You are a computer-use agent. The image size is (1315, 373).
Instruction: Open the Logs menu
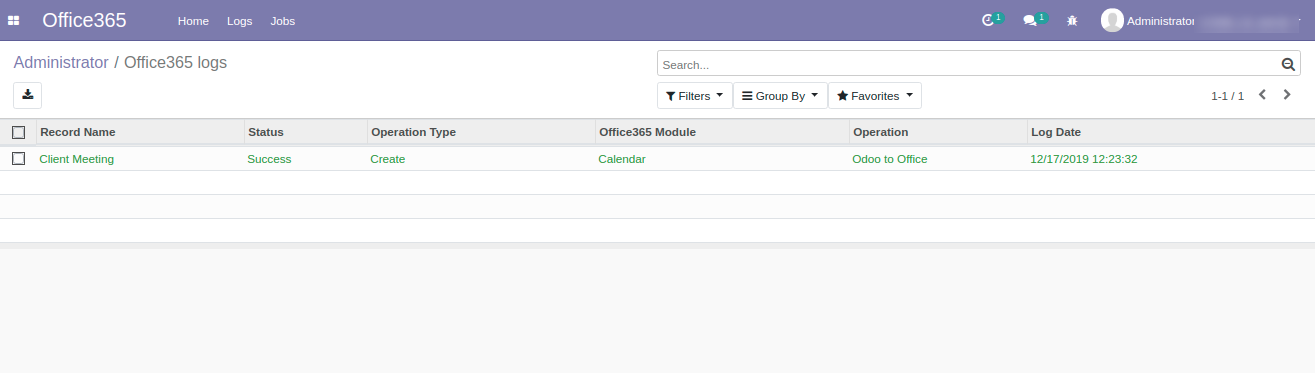[240, 21]
